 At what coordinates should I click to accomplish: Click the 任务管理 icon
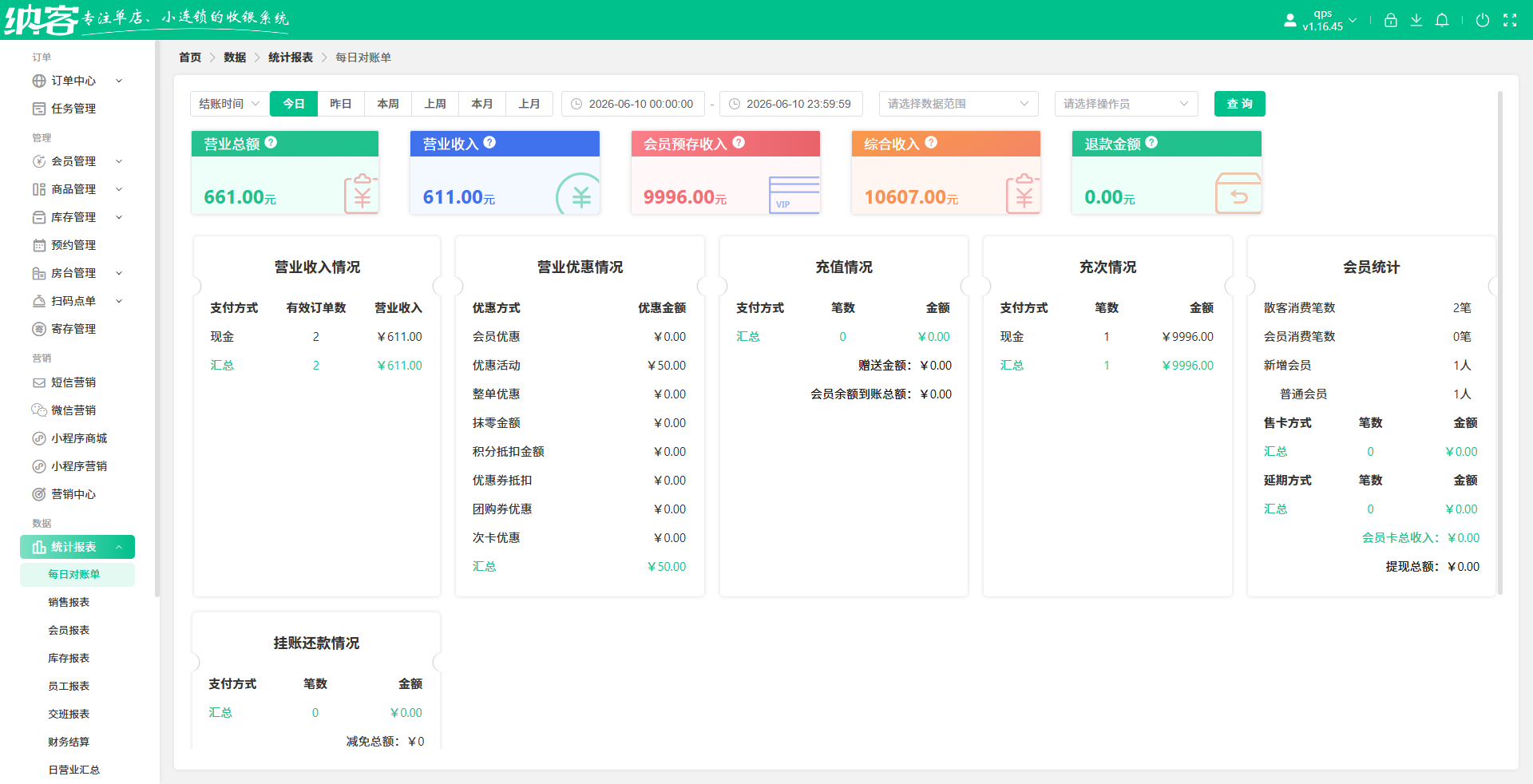click(38, 109)
